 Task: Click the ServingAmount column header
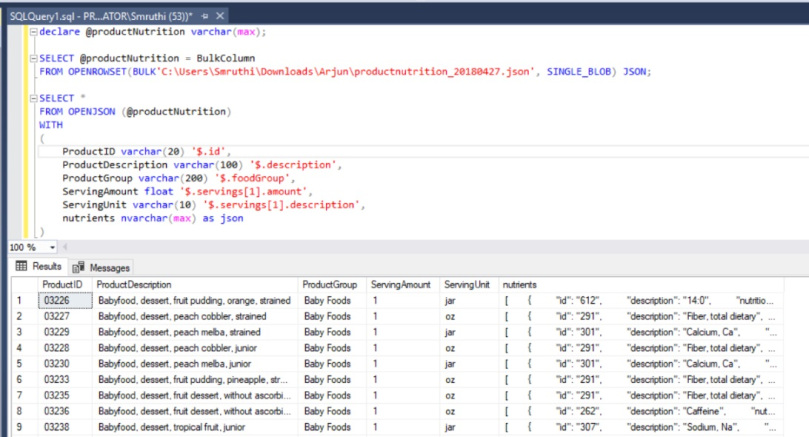402,284
